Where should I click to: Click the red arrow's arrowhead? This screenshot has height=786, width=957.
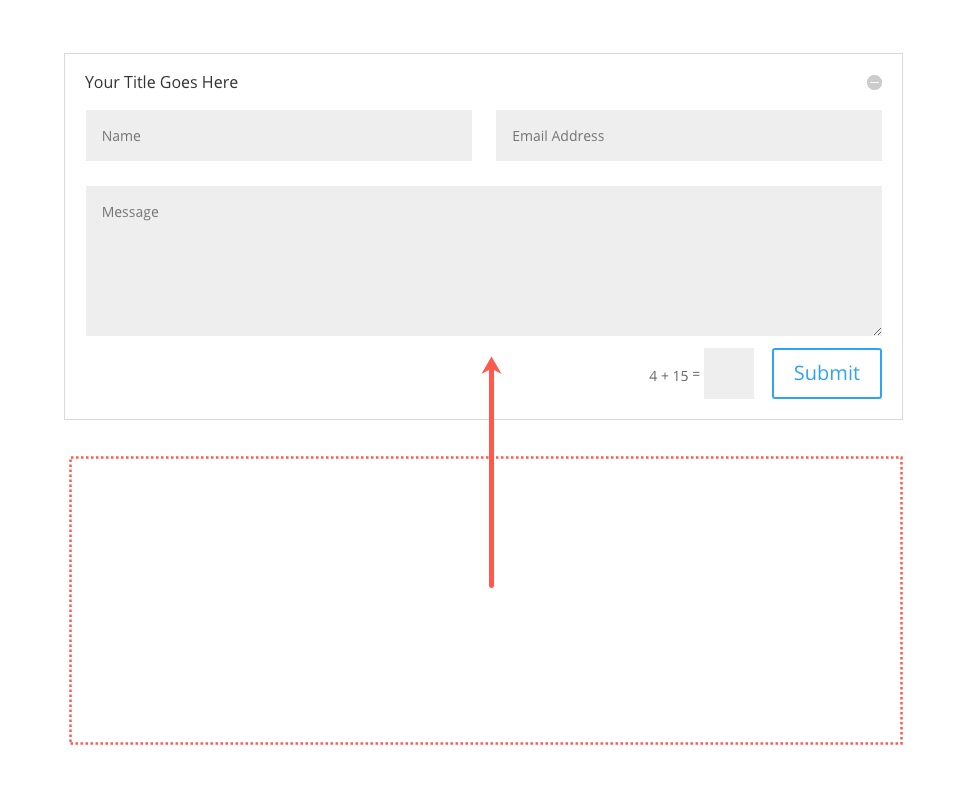tap(491, 366)
